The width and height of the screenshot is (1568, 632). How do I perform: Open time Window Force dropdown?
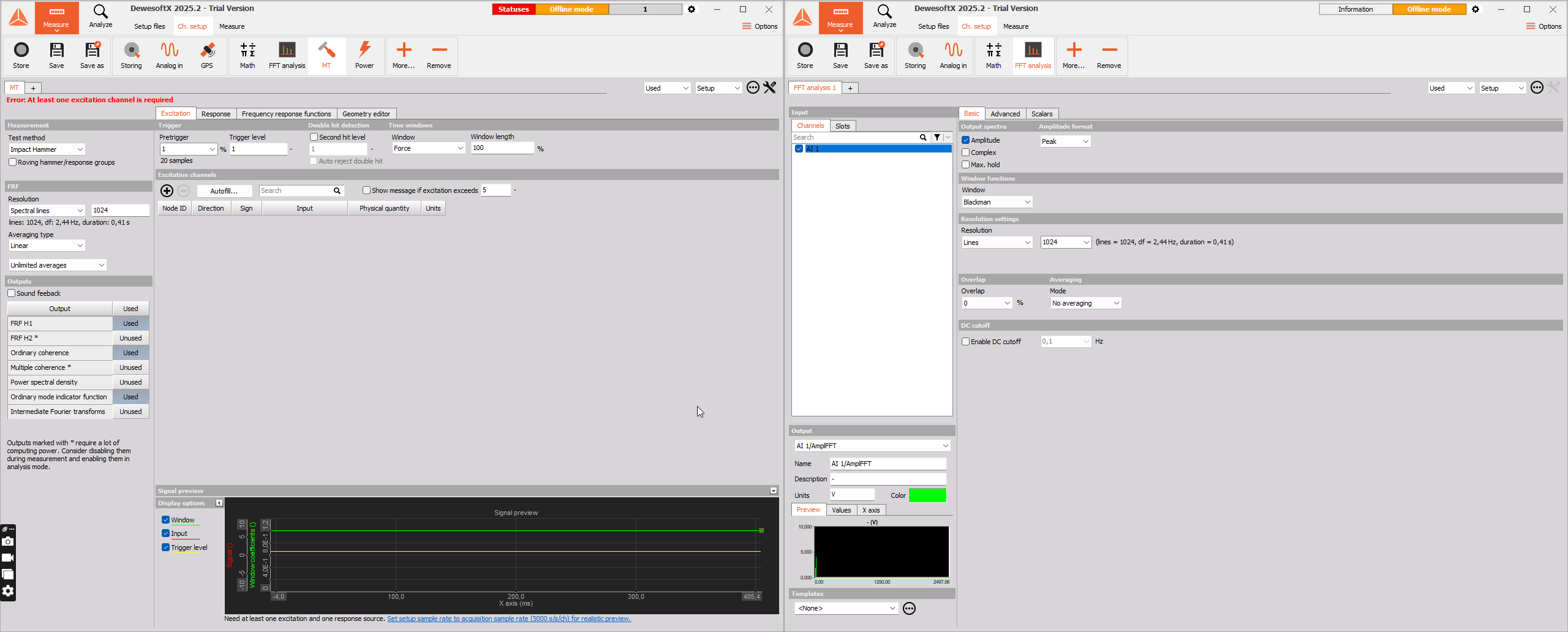(x=429, y=148)
